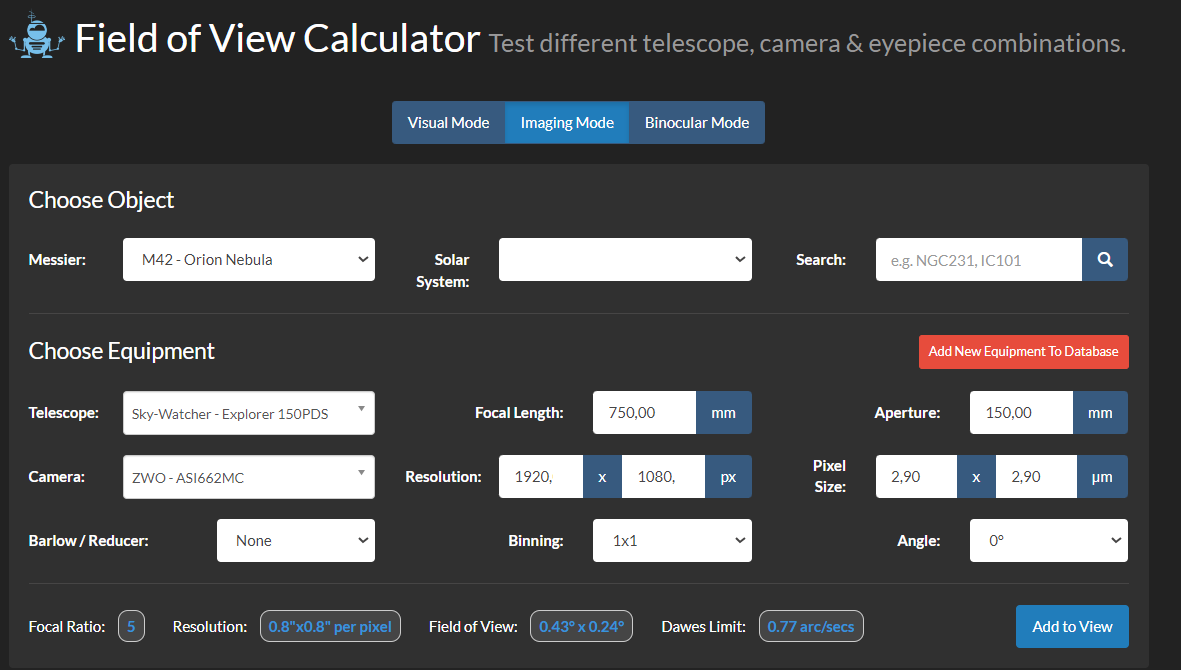1181x670 pixels.
Task: Open the Binocular Mode tab
Action: tap(696, 123)
